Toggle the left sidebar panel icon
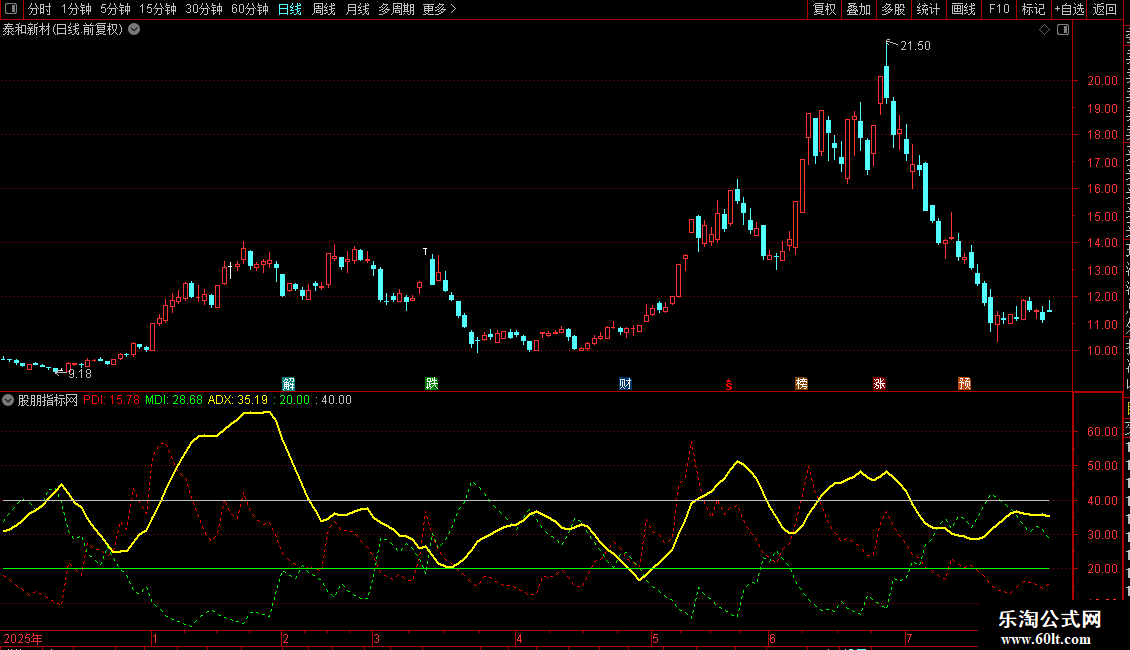The width and height of the screenshot is (1130, 650). tap(11, 9)
